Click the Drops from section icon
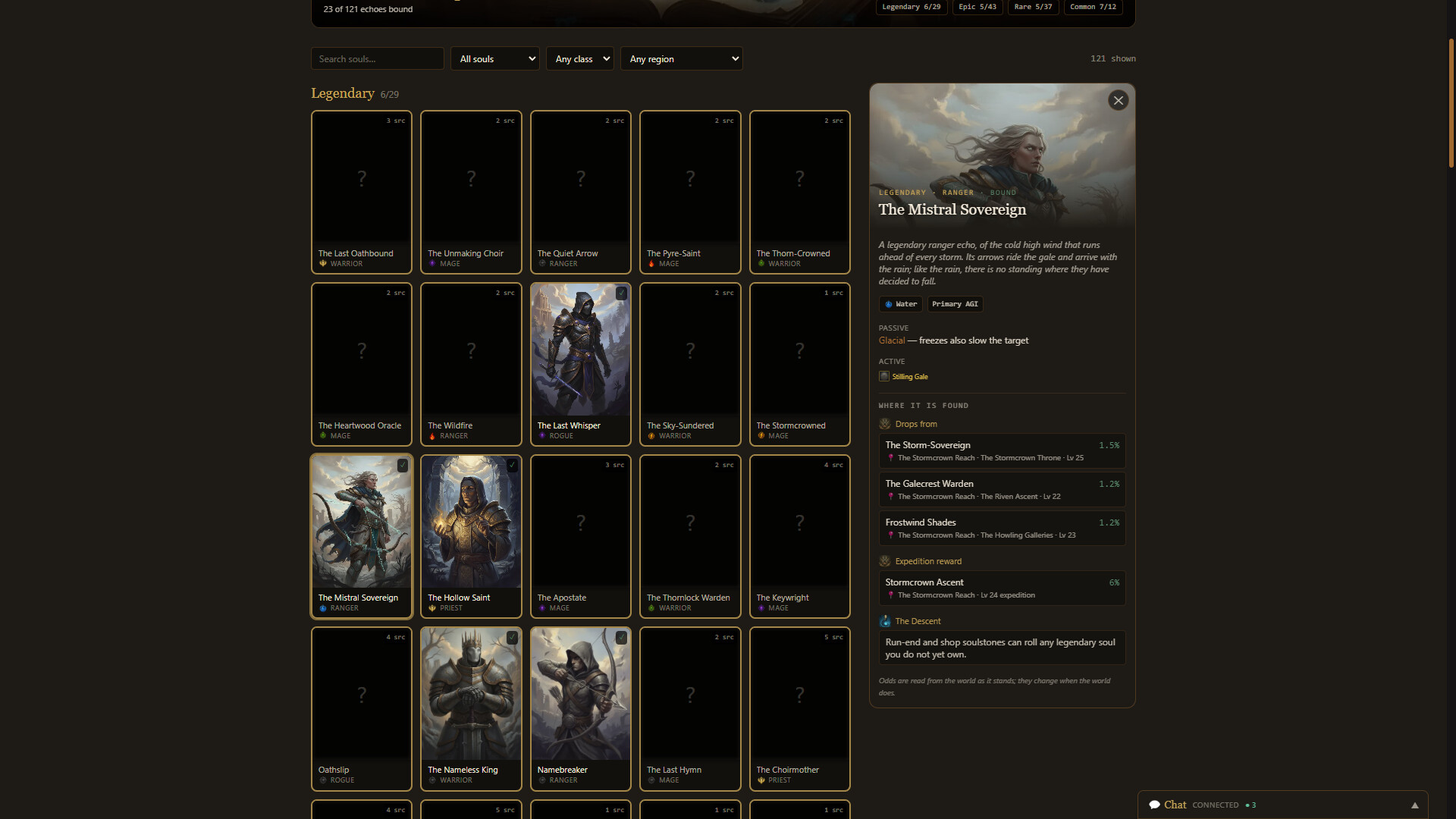Screen dimensions: 1456x819 click(x=884, y=424)
